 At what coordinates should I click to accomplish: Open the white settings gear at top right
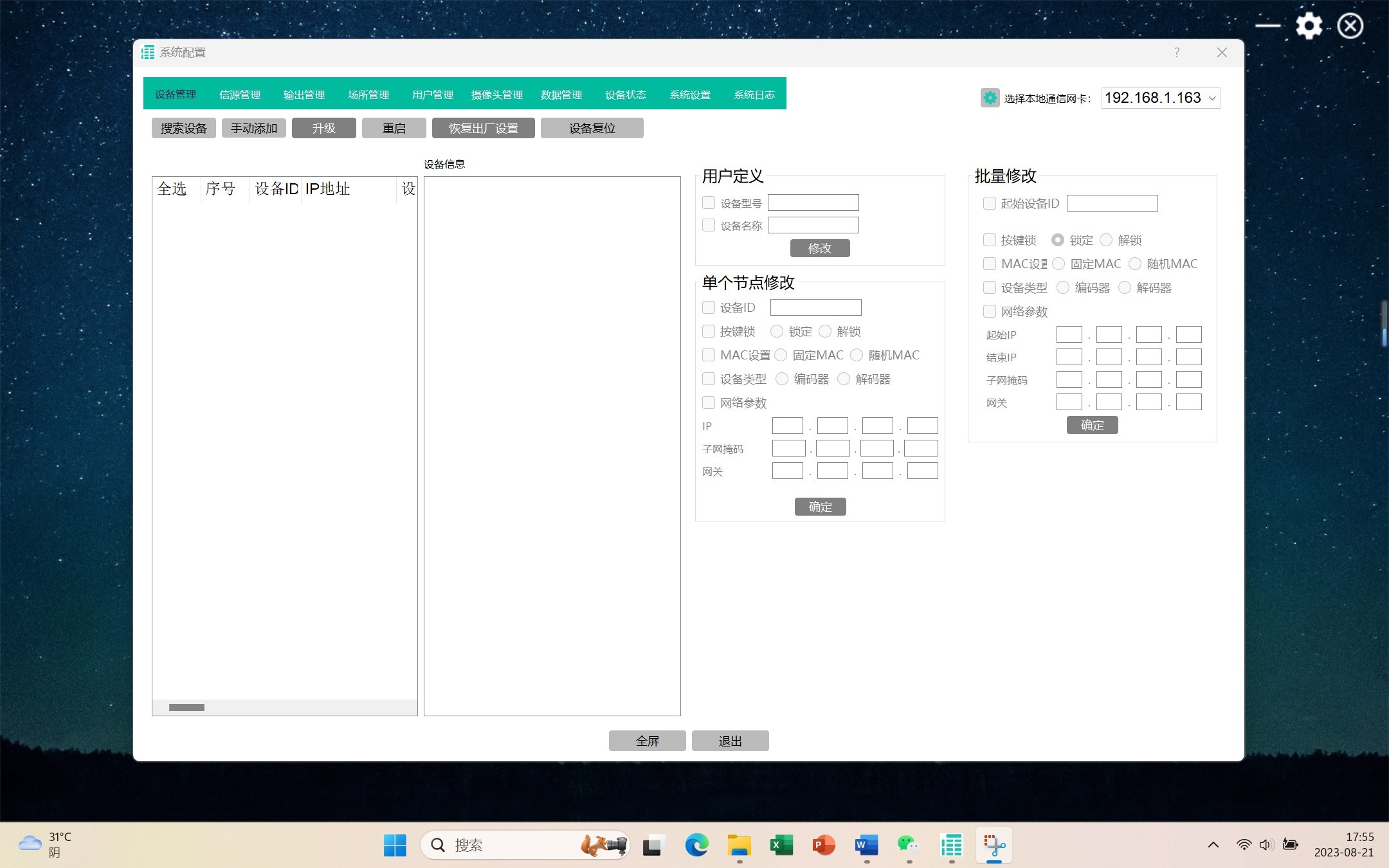1309,26
